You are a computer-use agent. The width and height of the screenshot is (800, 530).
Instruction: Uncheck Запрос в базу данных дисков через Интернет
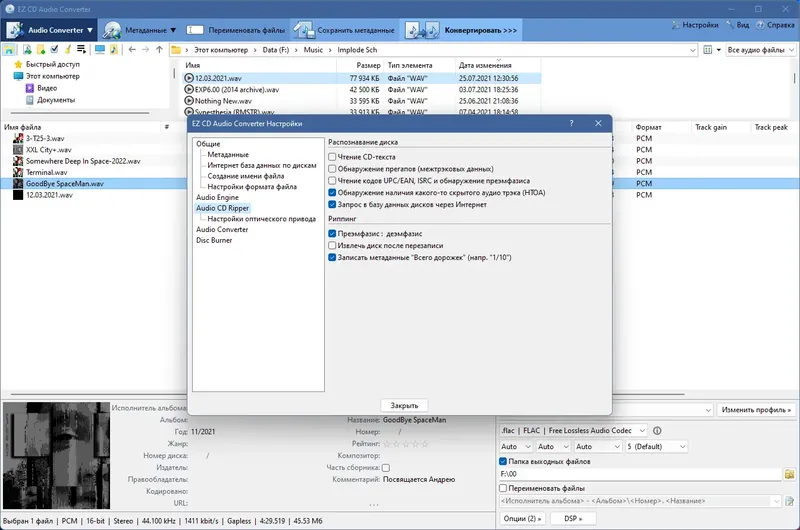click(x=332, y=204)
